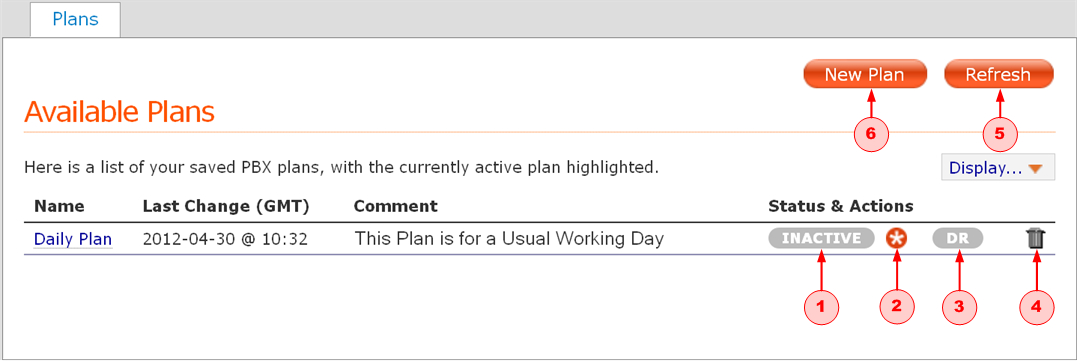Click the Last Change (GMT) column header
The width and height of the screenshot is (1078, 361).
click(x=226, y=206)
